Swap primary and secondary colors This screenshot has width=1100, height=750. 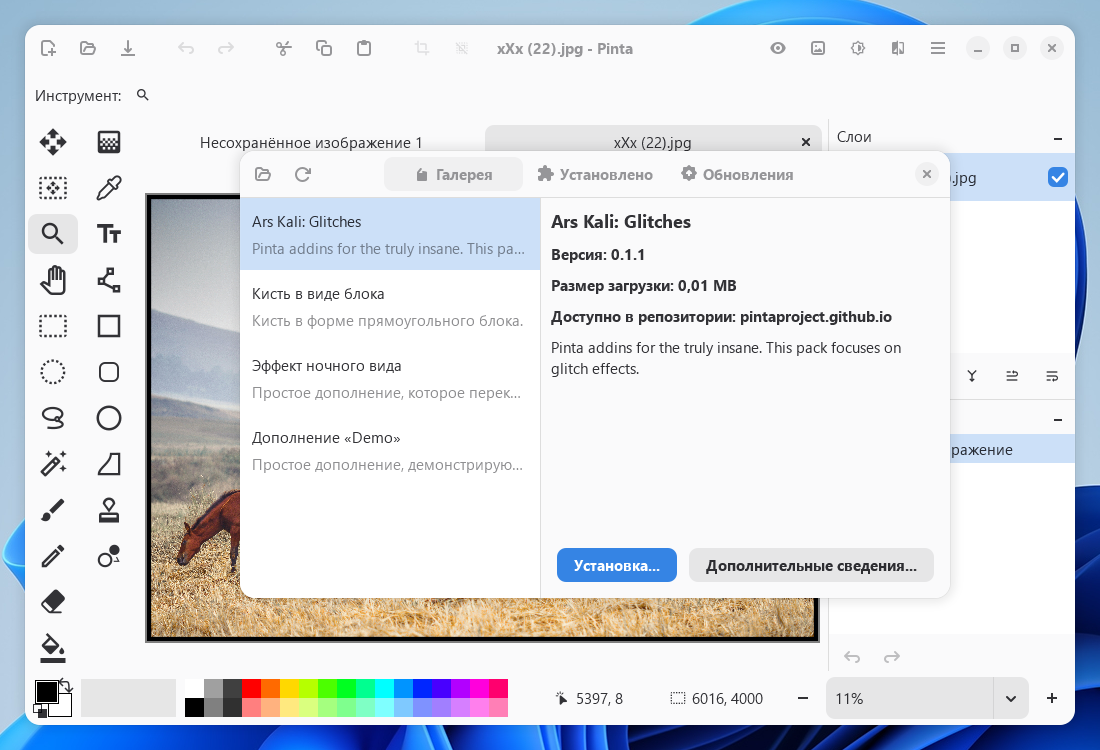[x=66, y=685]
